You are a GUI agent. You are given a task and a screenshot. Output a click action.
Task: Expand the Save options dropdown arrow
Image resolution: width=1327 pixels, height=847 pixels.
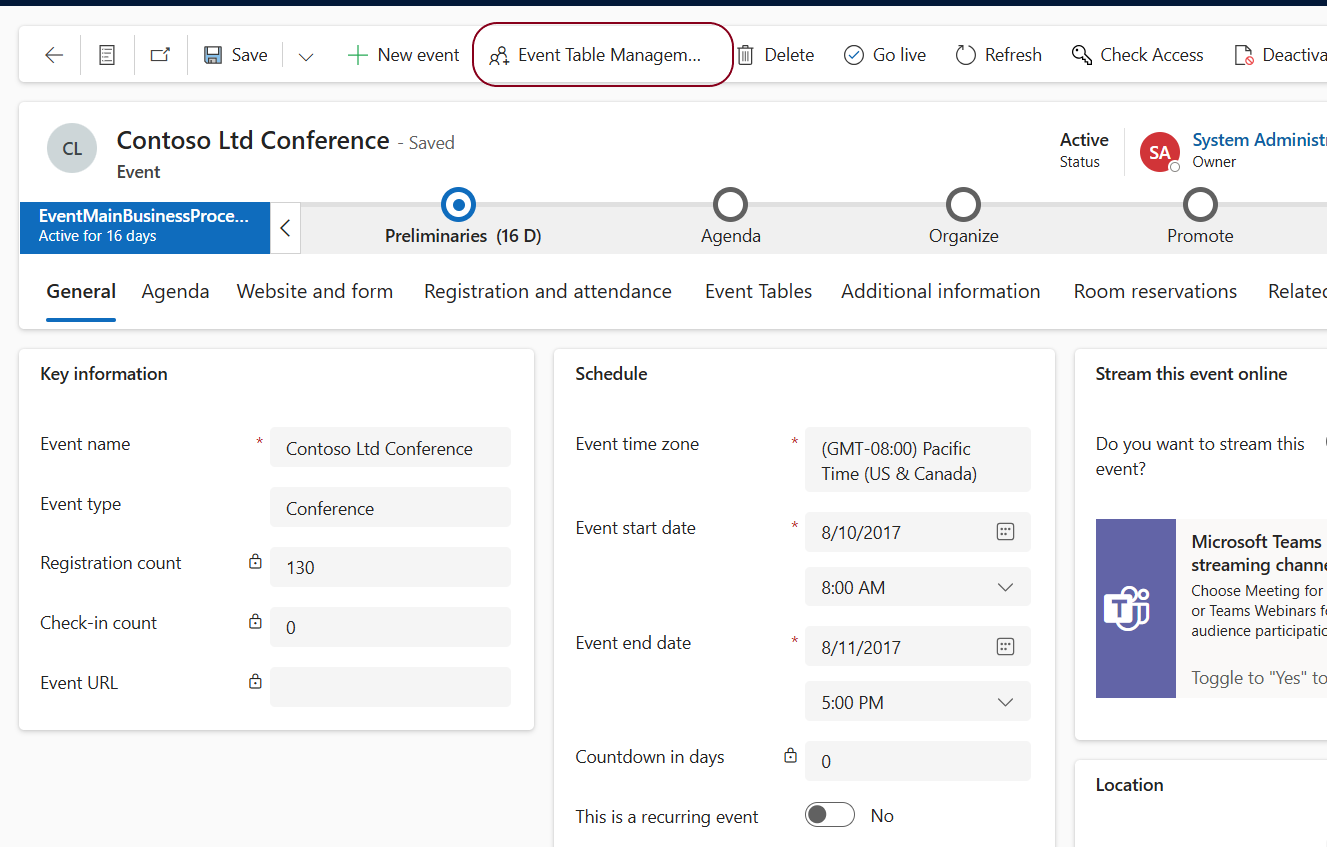(x=306, y=56)
